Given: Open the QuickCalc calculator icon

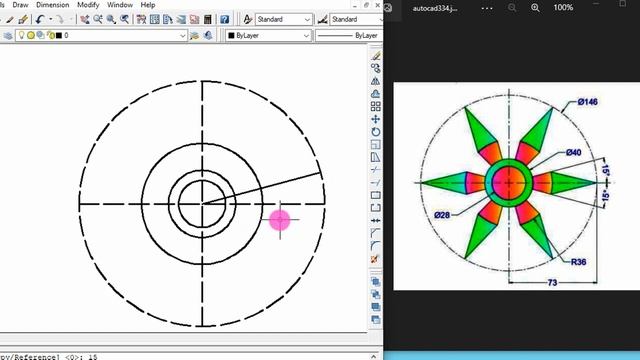Looking at the screenshot, I should coord(208,19).
